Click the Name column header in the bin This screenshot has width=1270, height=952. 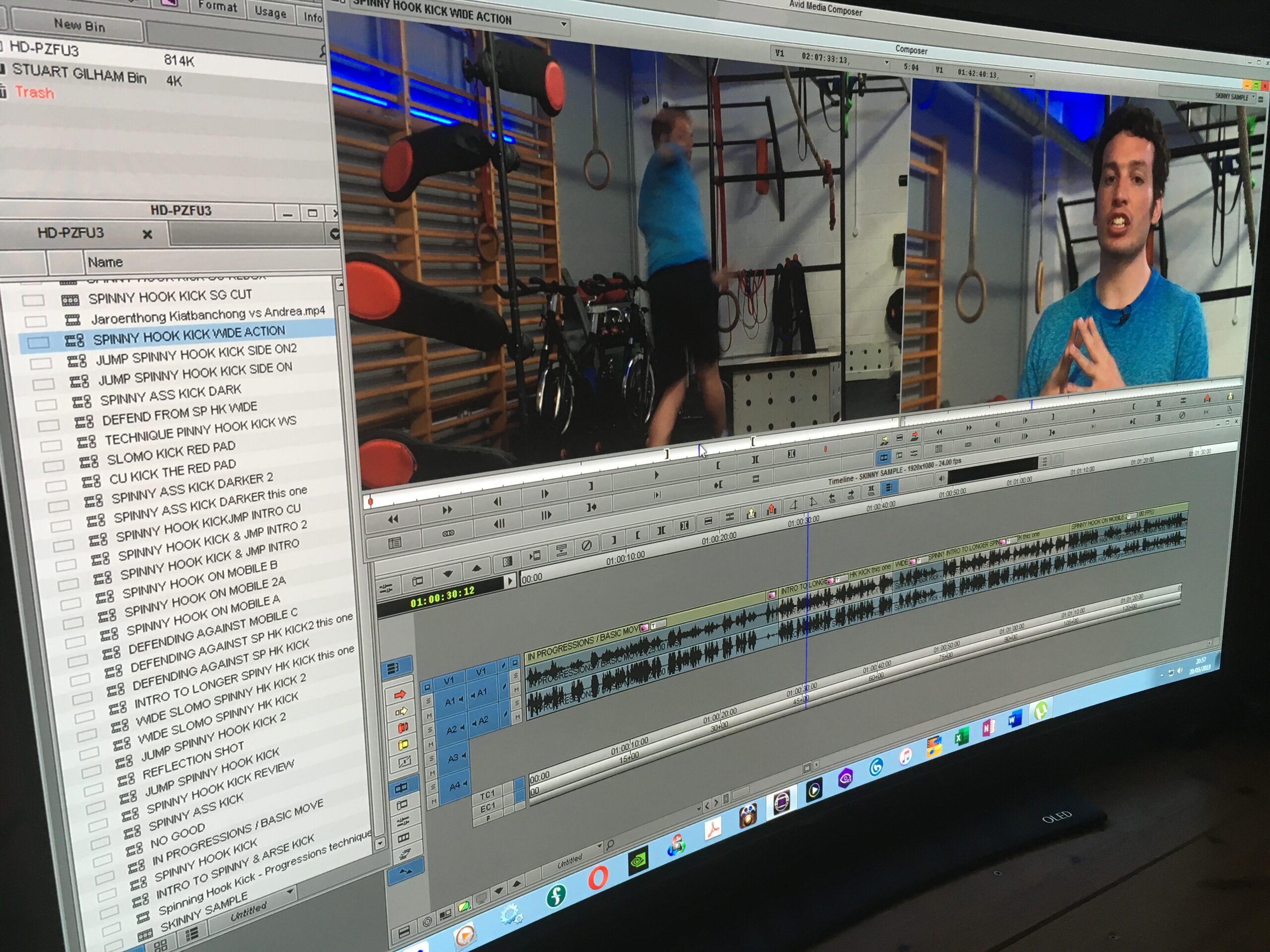105,262
